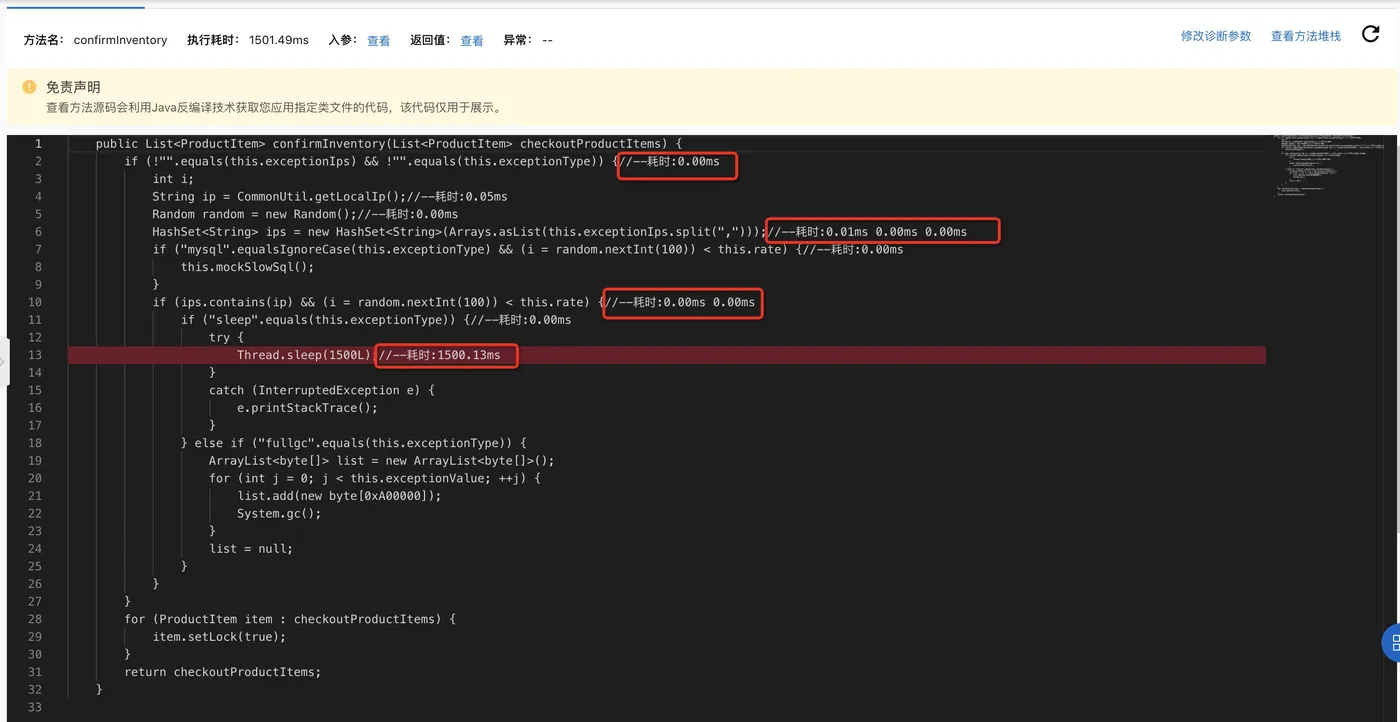1400x722 pixels.
Task: Click the 异常 label in header
Action: 516,41
